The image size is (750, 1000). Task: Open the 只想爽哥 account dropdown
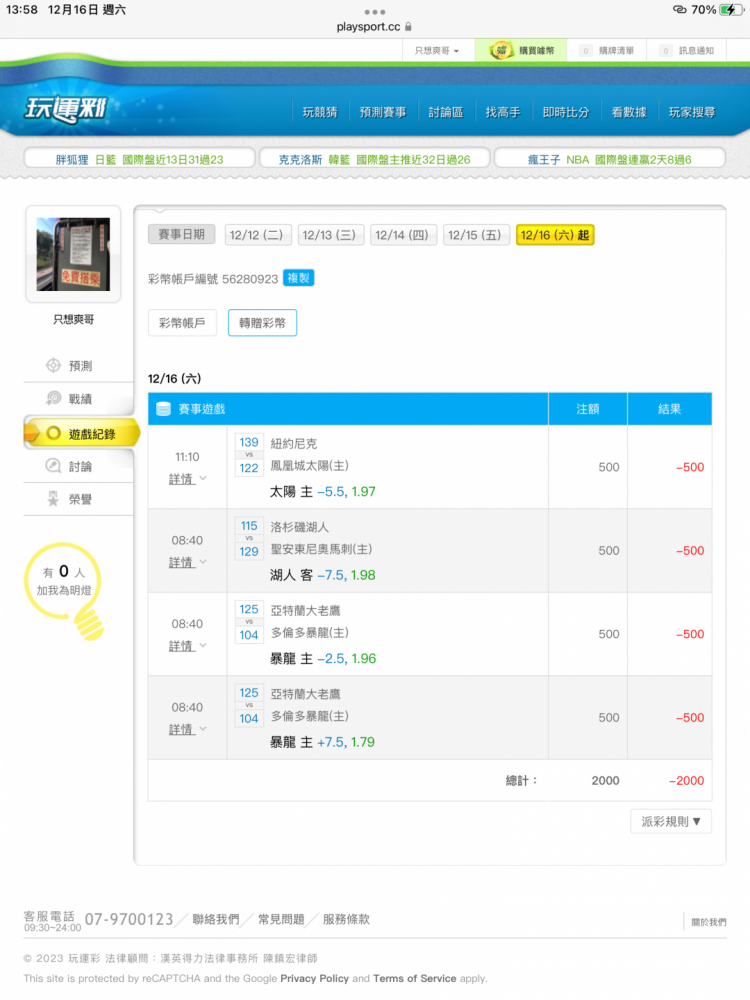point(438,50)
